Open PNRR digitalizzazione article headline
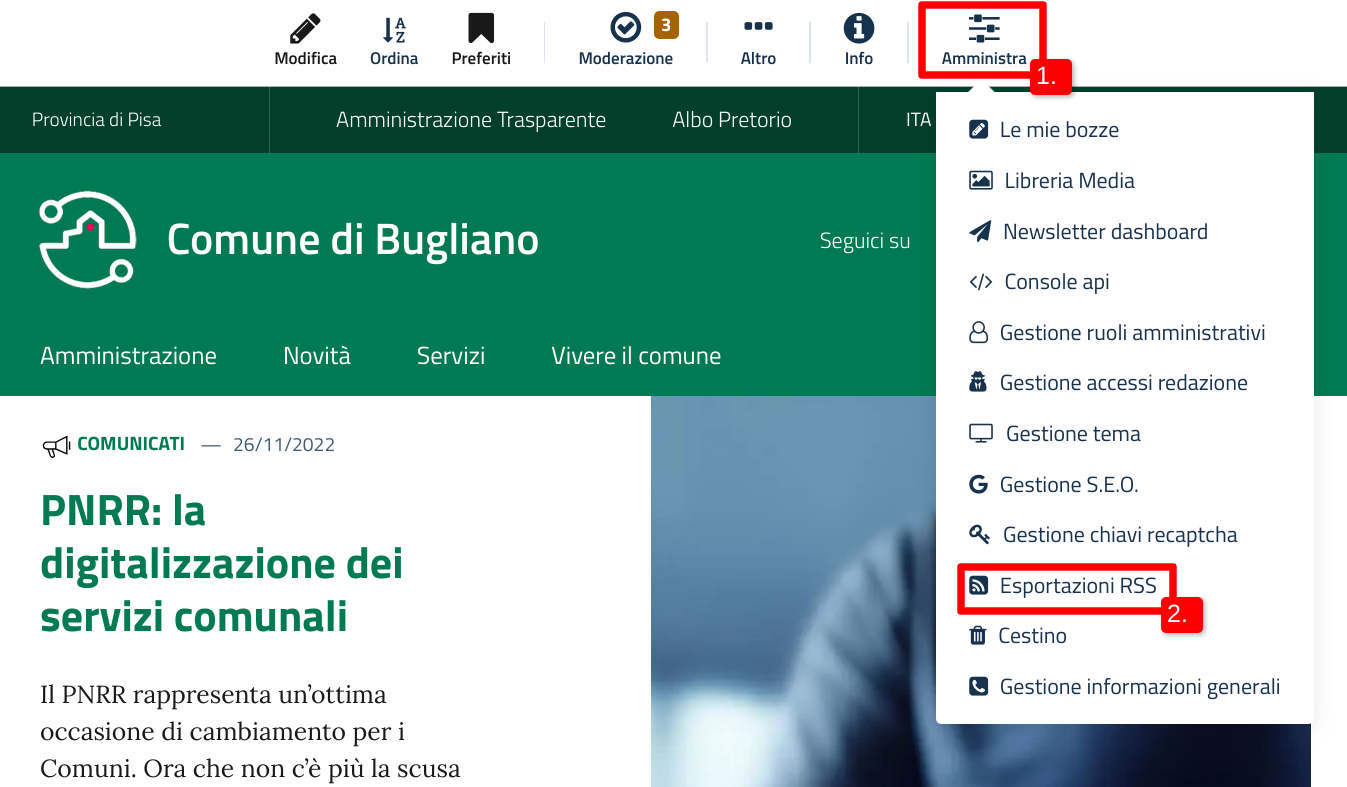 pyautogui.click(x=221, y=564)
